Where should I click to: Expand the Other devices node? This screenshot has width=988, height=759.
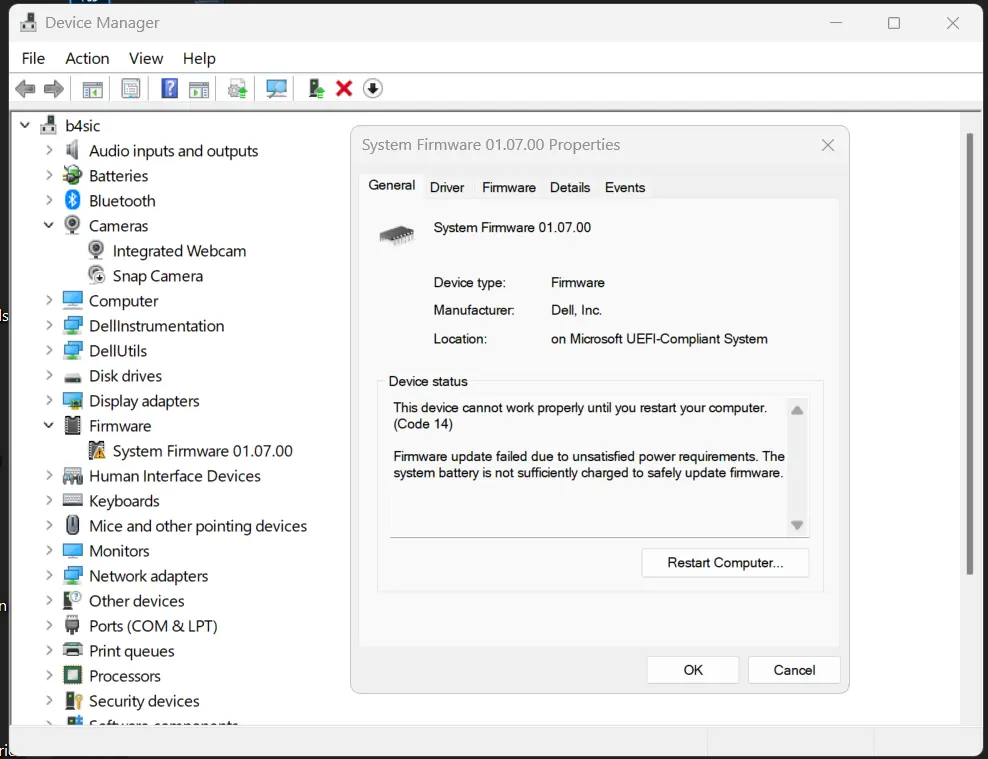[49, 600]
